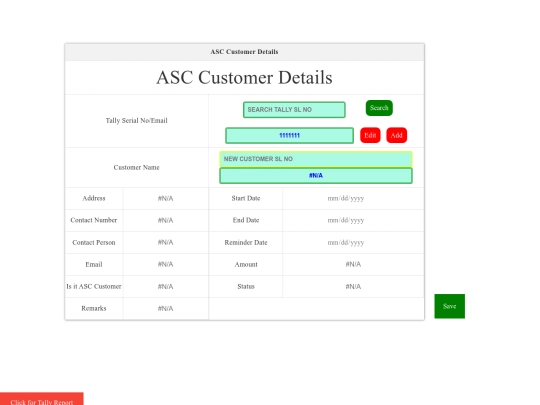Focus the SEARCH TALLY SL NO field
Viewport: 540px width, 405px height.
tap(294, 110)
